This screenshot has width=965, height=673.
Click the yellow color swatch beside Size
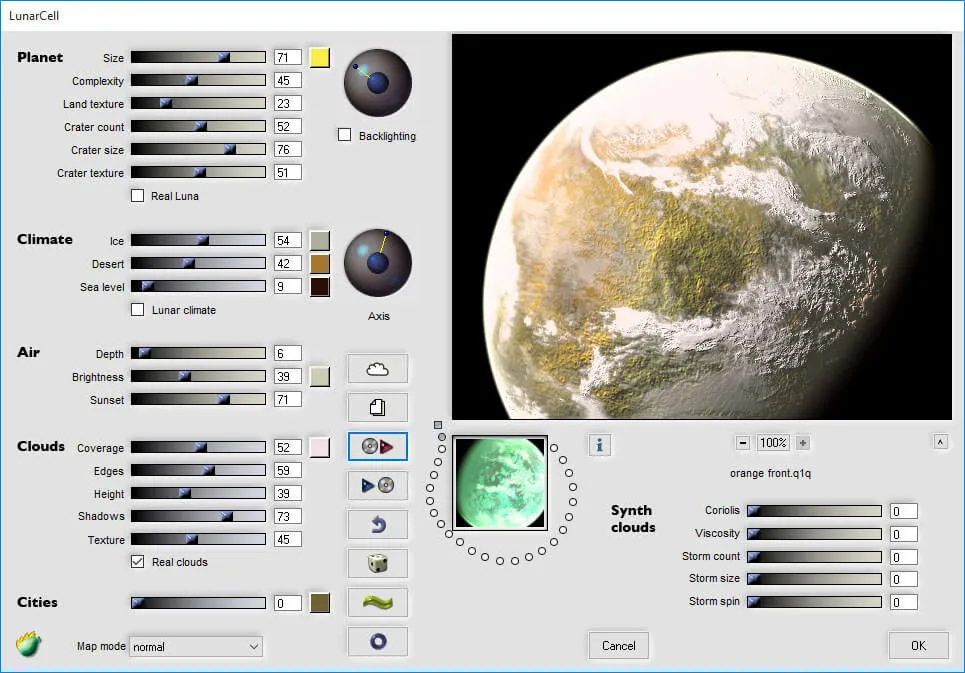[319, 57]
